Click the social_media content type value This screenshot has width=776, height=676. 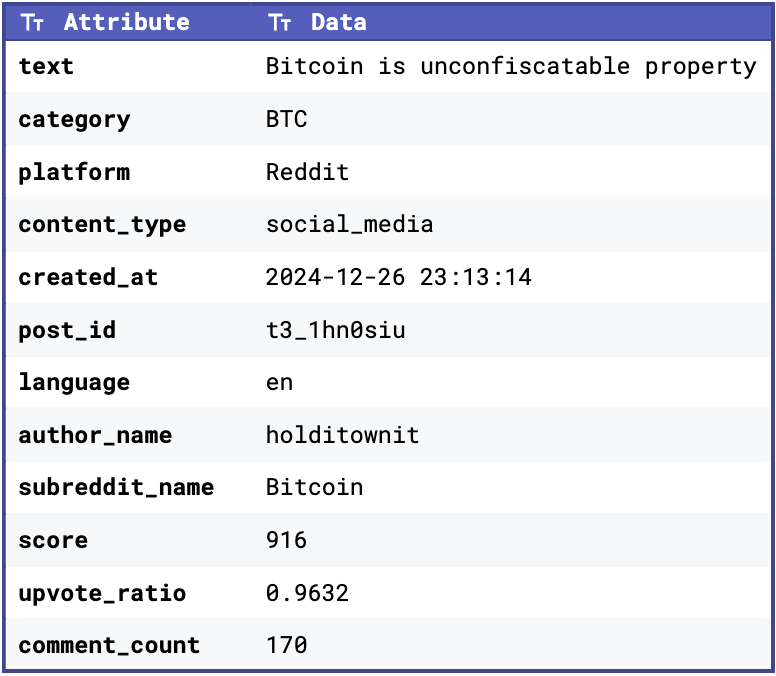pos(349,224)
